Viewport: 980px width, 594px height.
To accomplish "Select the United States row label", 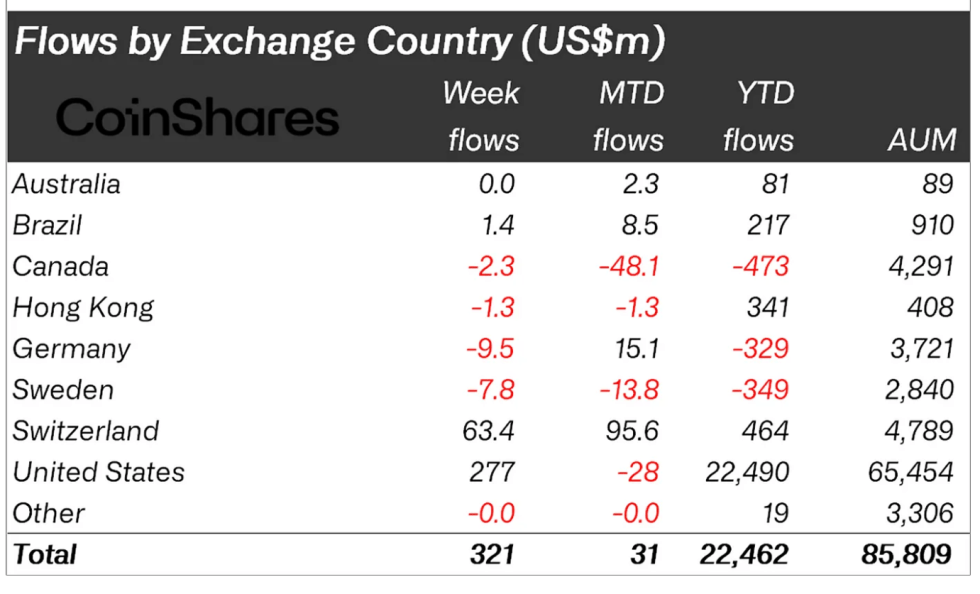I will pos(98,472).
